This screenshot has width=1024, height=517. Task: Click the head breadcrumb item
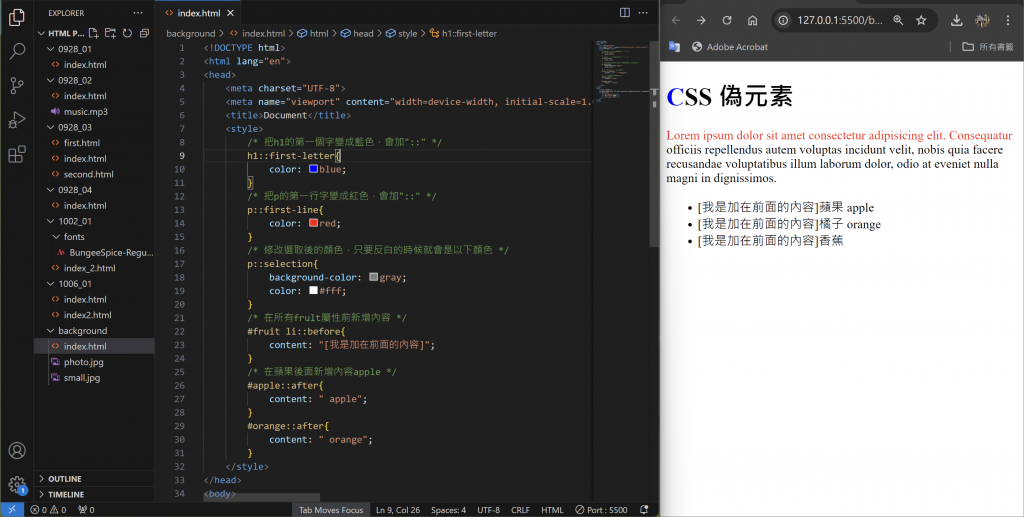[358, 33]
